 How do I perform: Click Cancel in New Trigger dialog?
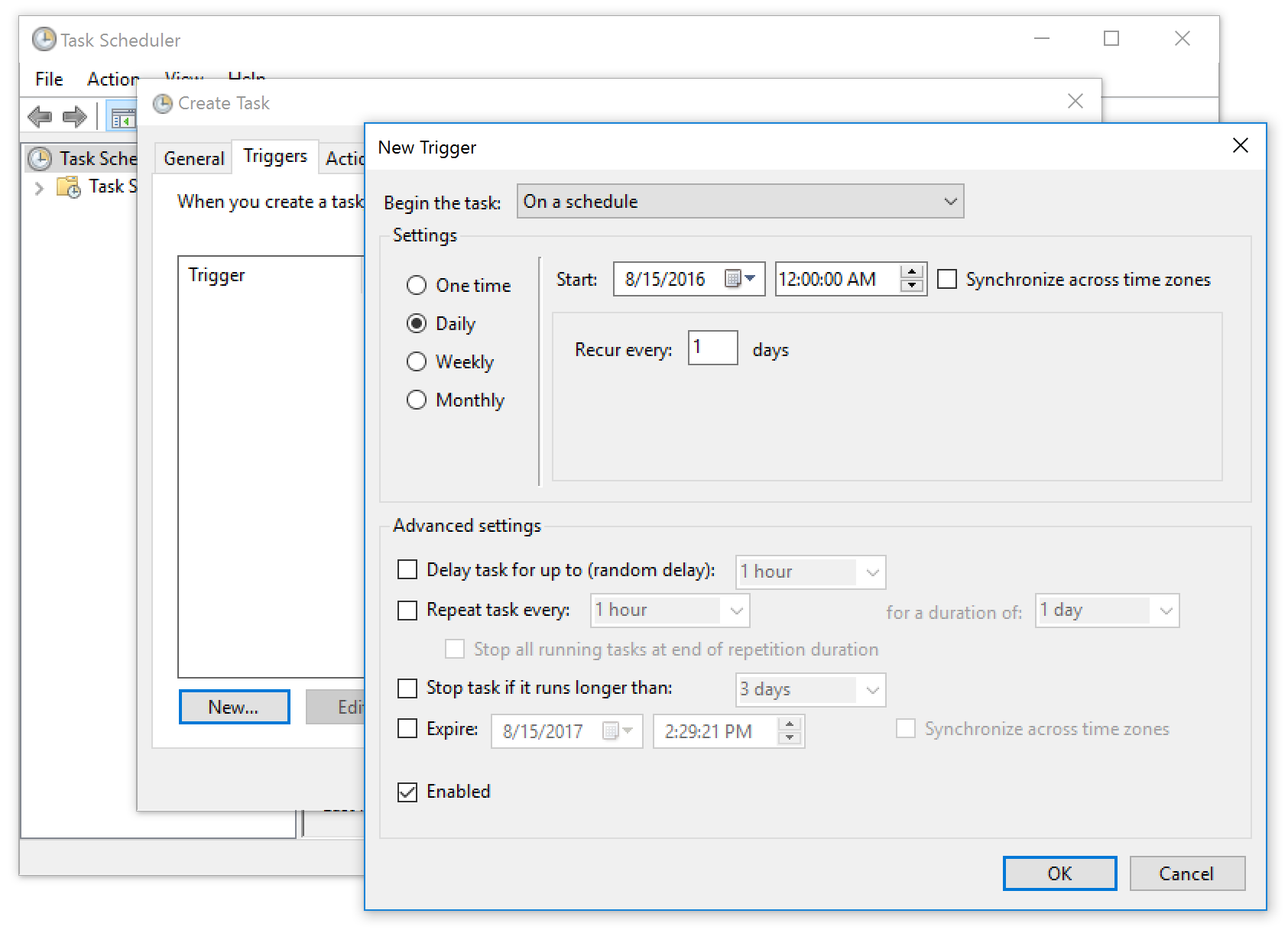click(x=1186, y=873)
